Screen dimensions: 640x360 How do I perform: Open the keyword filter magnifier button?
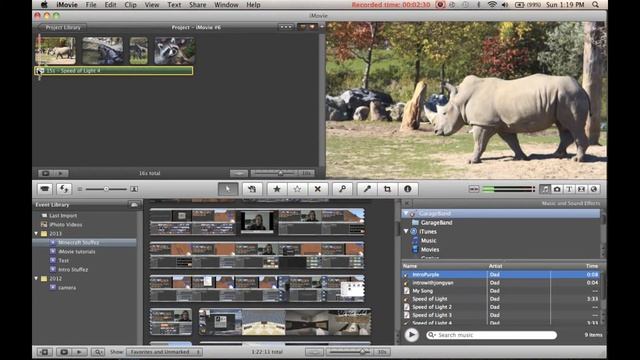pos(98,352)
